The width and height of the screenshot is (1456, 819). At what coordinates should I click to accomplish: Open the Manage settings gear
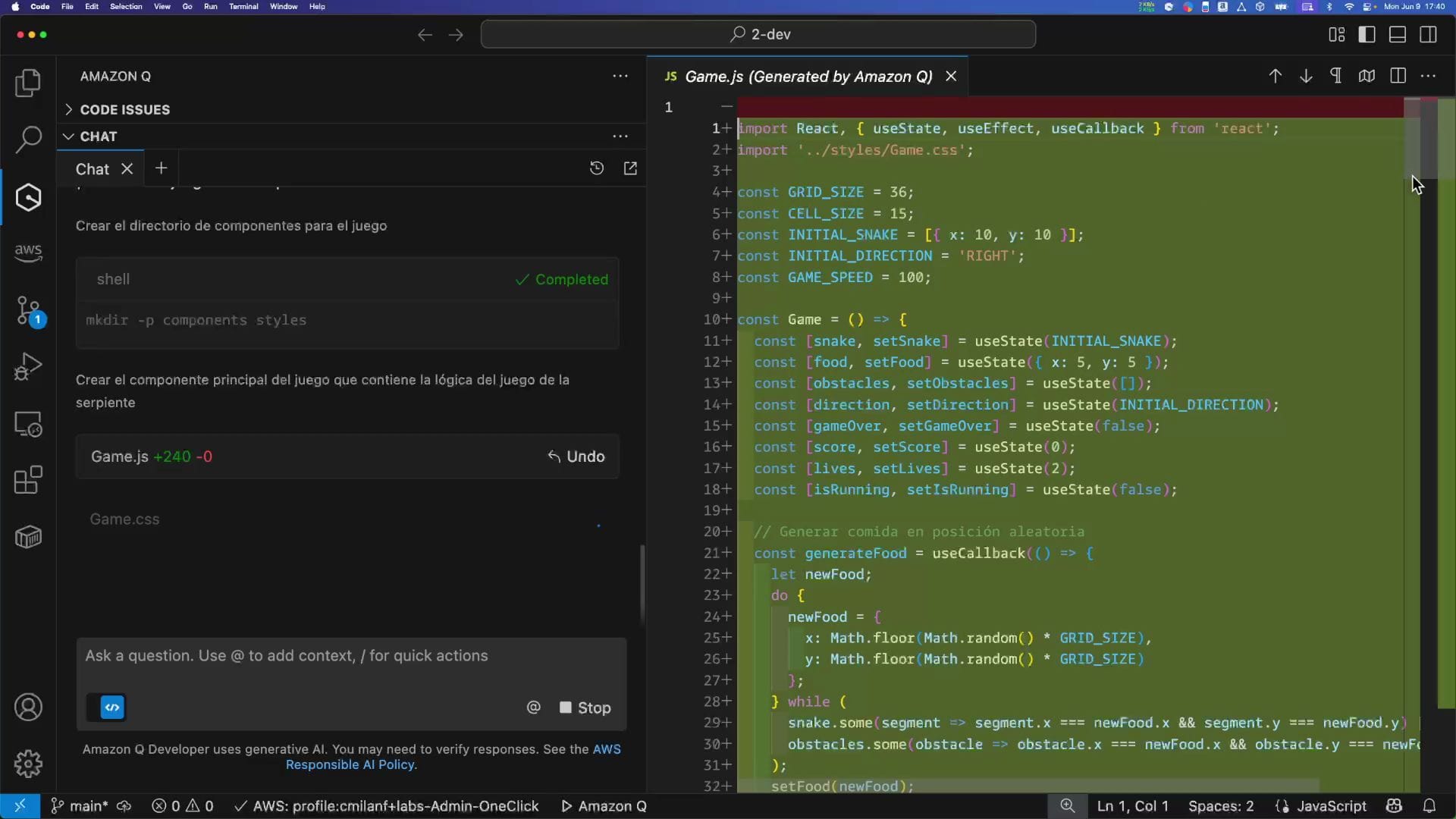tap(28, 764)
